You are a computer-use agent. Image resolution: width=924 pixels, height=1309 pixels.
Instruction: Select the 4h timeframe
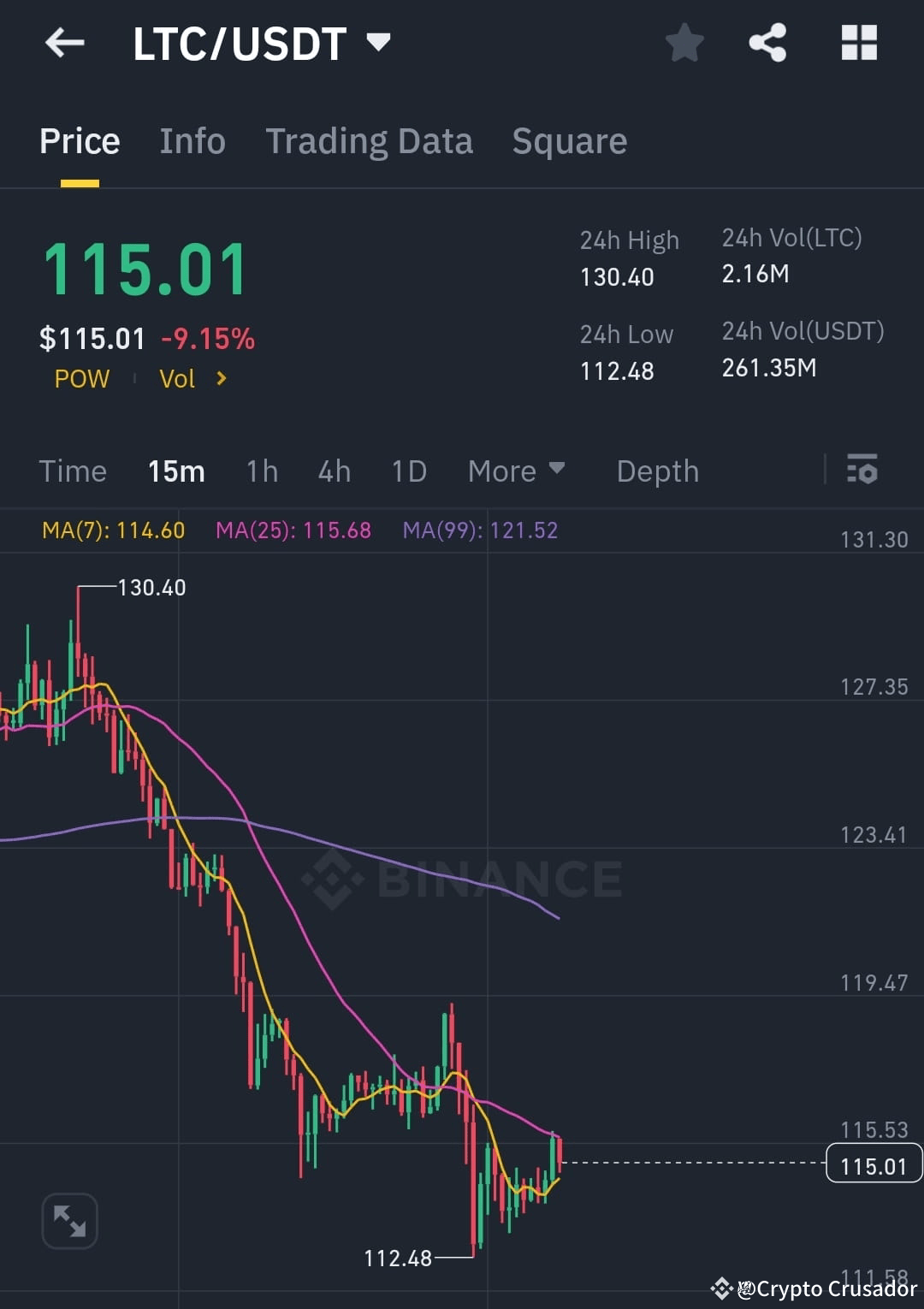(334, 471)
